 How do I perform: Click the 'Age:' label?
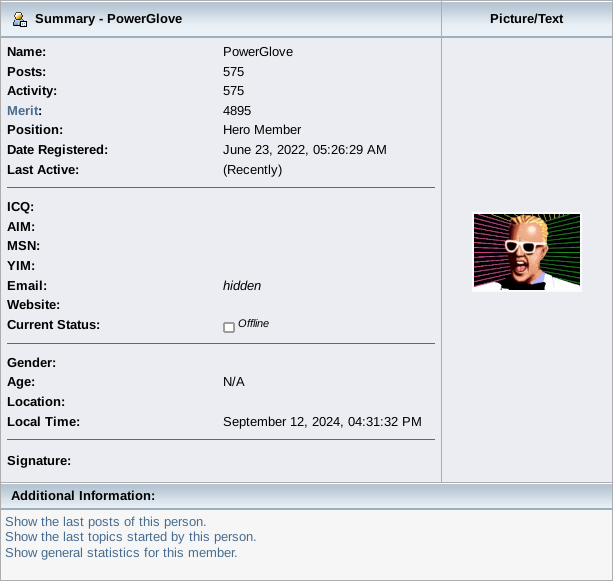click(21, 382)
